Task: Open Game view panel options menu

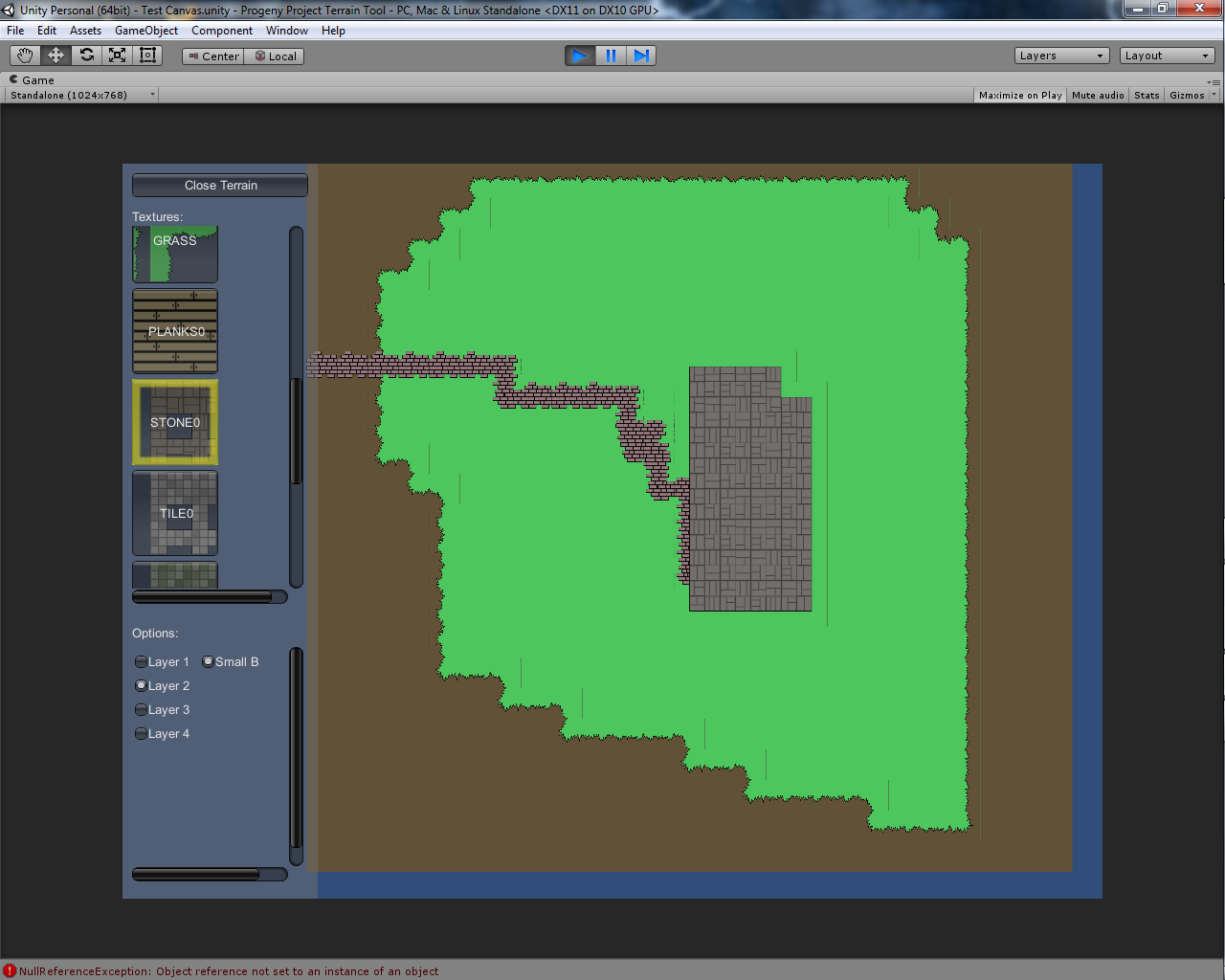Action: click(x=1214, y=82)
